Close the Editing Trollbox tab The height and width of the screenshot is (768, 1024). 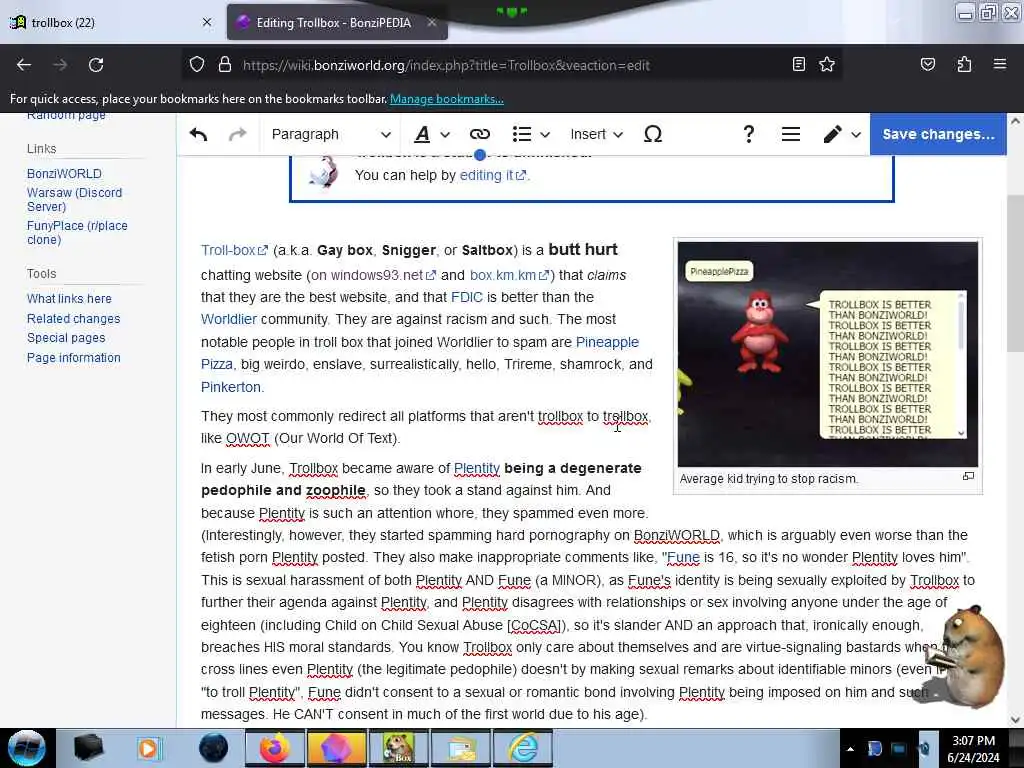[x=432, y=22]
